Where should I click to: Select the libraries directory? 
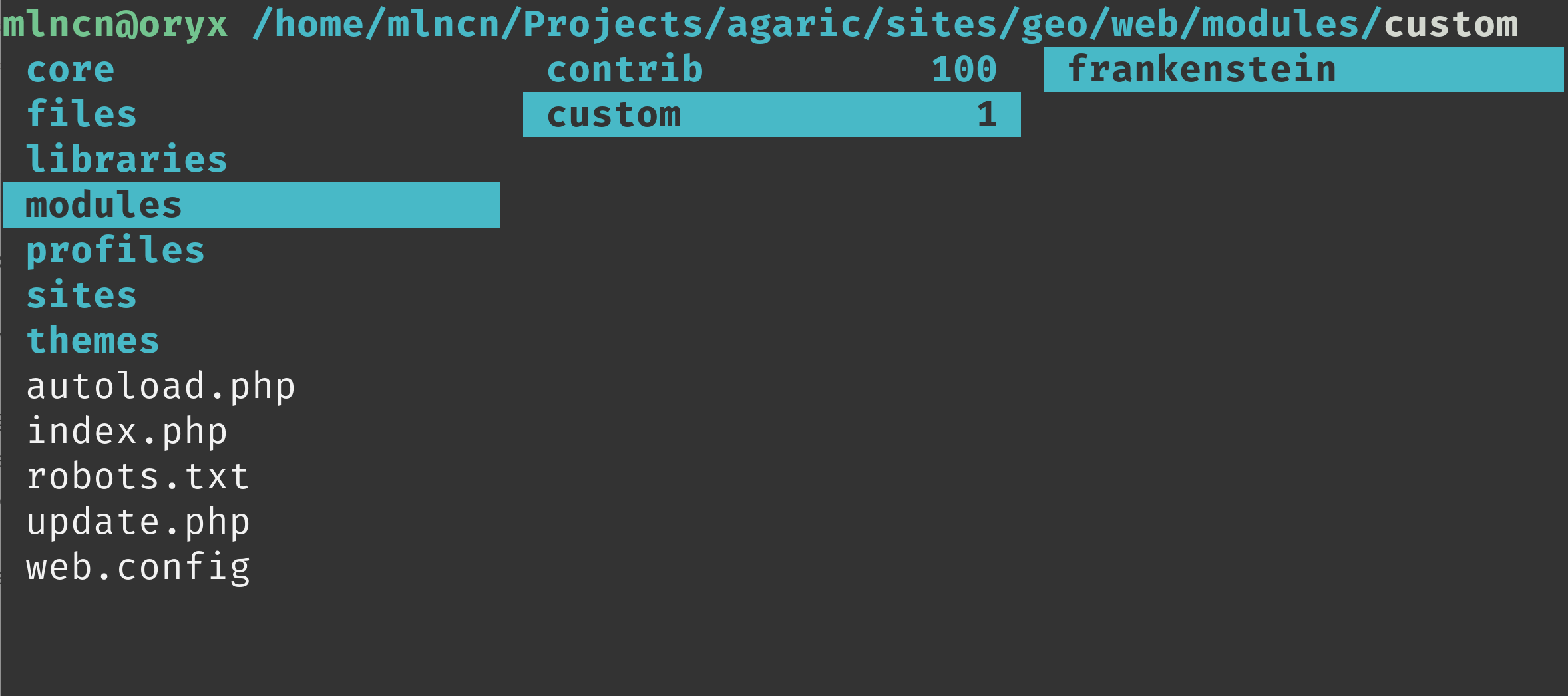tap(126, 160)
